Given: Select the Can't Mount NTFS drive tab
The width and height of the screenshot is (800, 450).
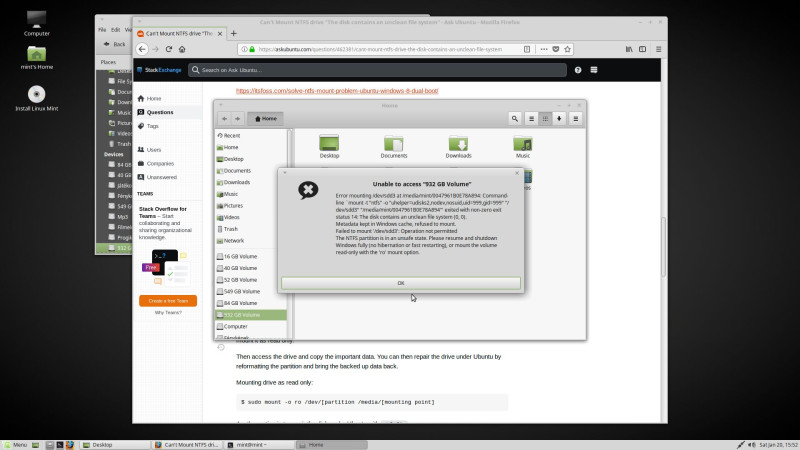Looking at the screenshot, I should [180, 34].
